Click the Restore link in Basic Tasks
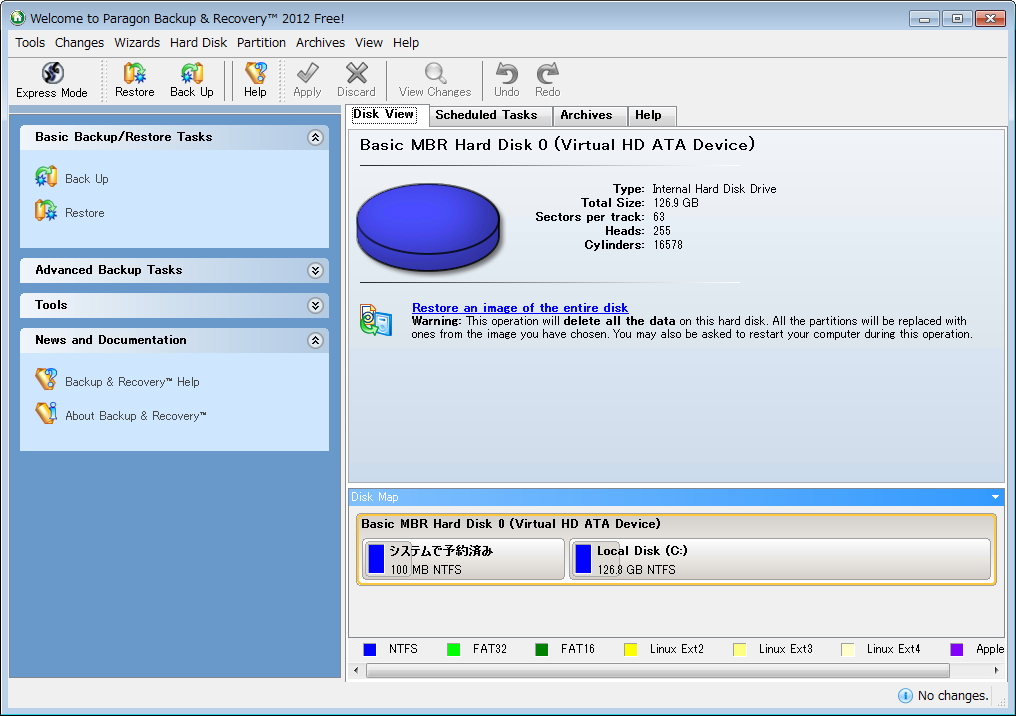The height and width of the screenshot is (716, 1016). [x=85, y=213]
